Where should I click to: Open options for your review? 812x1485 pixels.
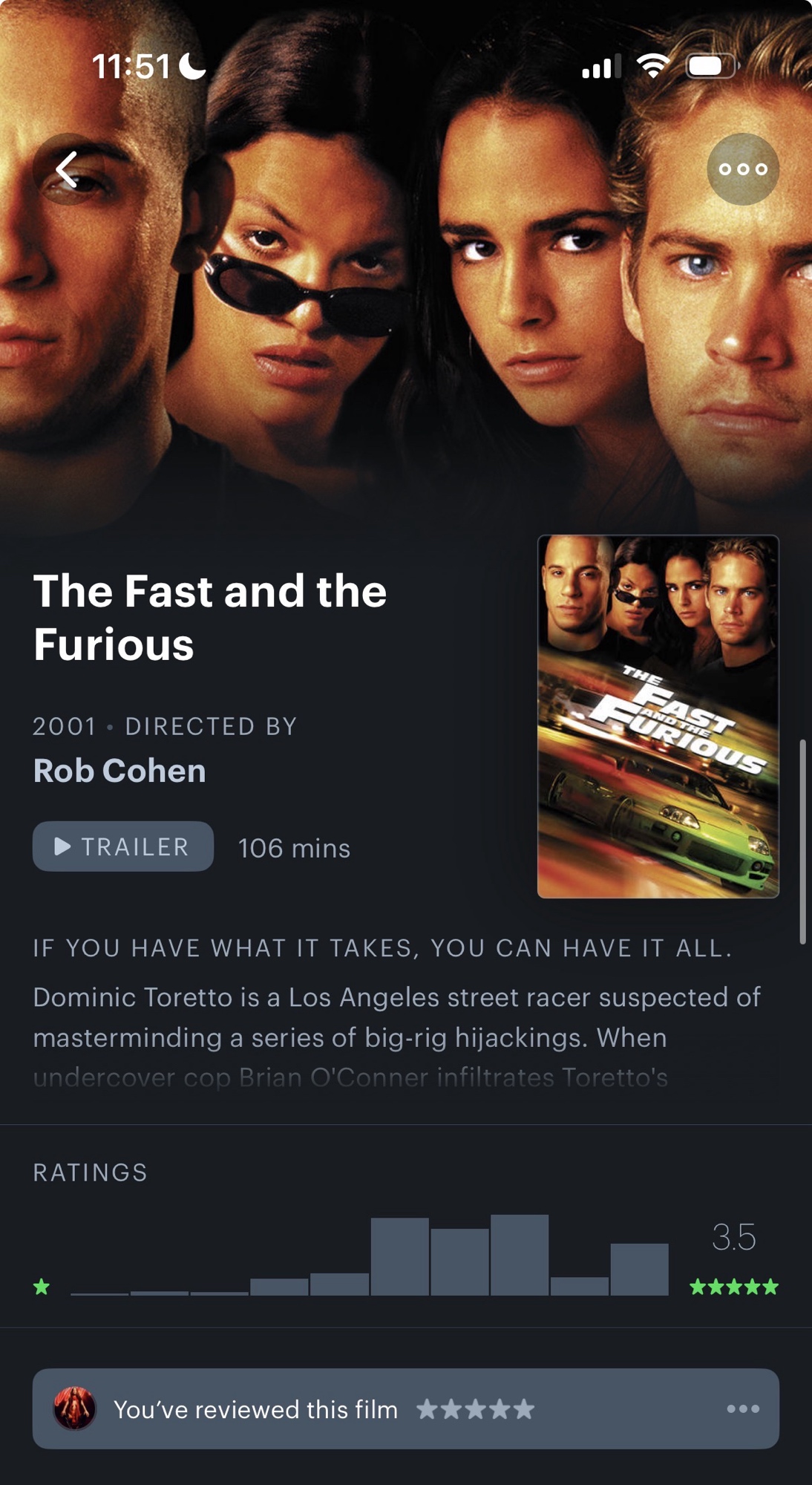click(743, 1409)
